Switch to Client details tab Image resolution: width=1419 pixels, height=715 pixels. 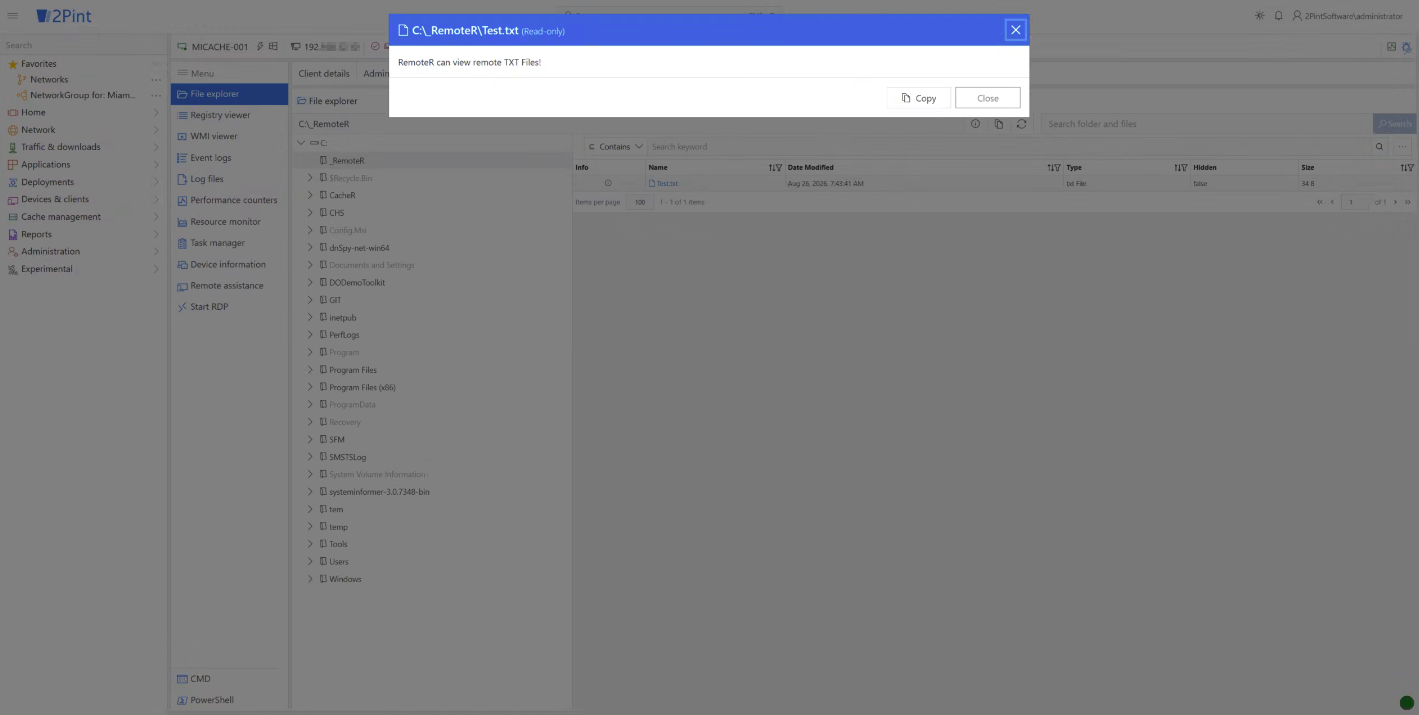324,73
